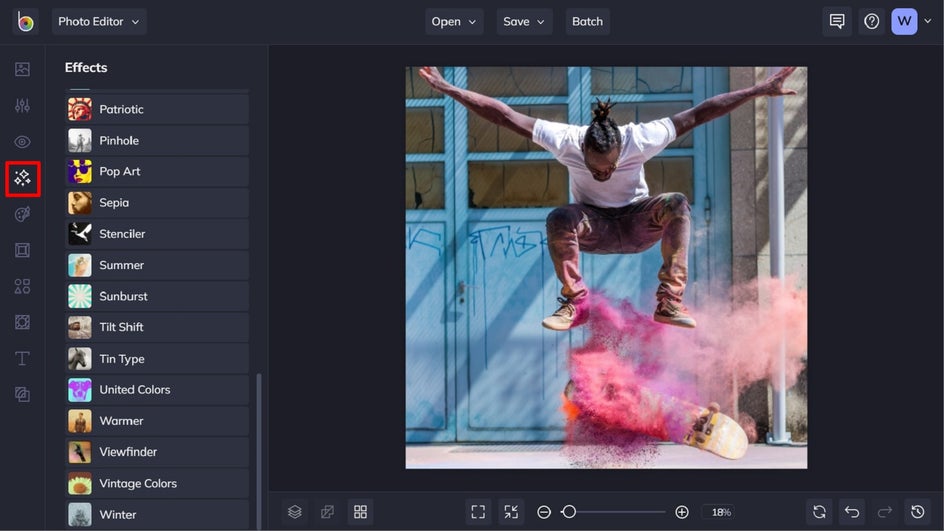Open the Image Manager sidebar icon
This screenshot has width=944, height=531.
pos(22,70)
